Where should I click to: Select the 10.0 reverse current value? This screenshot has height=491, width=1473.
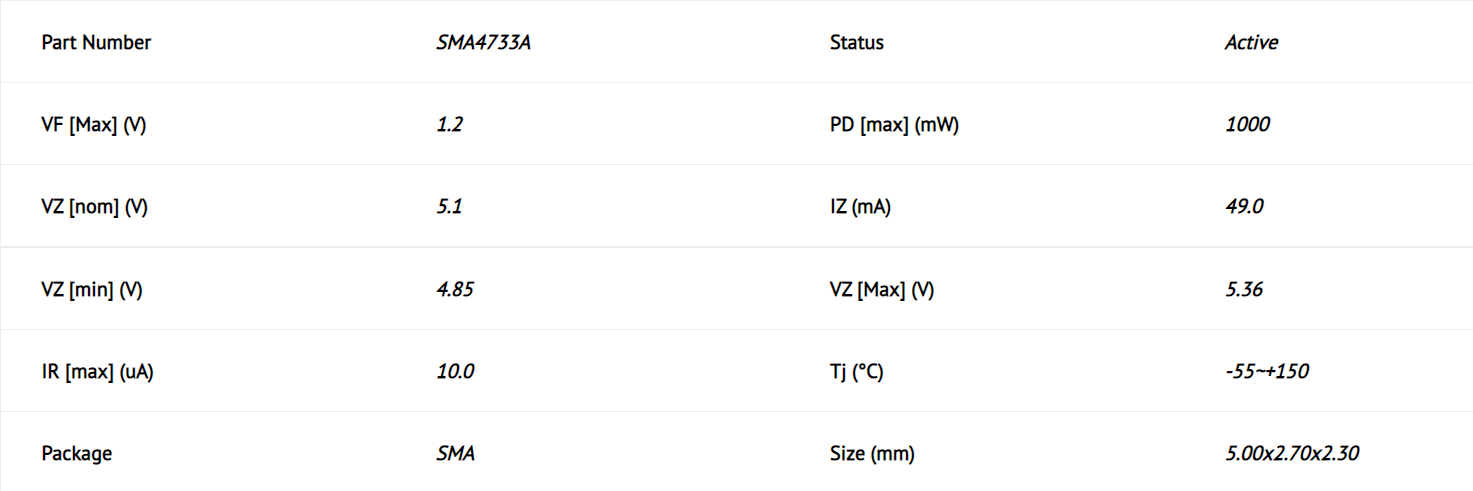coord(455,372)
